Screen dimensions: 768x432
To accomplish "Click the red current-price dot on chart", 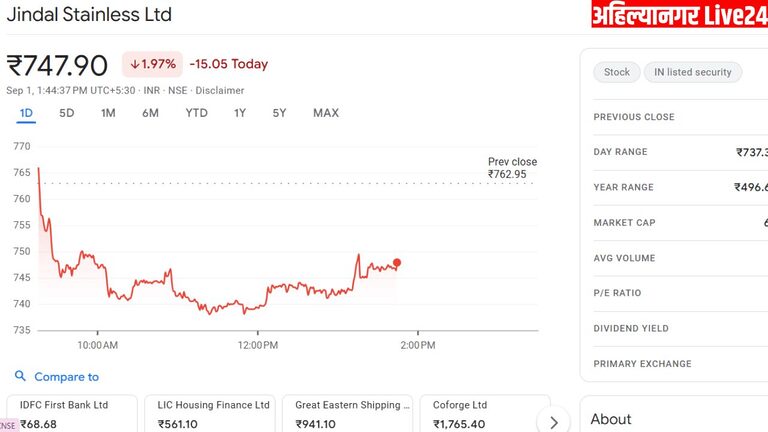I will tap(397, 263).
